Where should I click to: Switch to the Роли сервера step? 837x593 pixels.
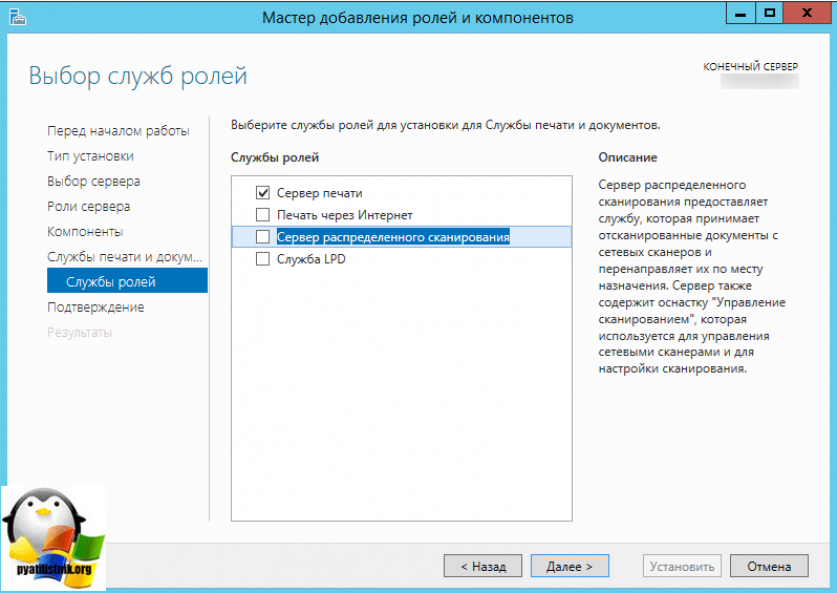(x=89, y=206)
